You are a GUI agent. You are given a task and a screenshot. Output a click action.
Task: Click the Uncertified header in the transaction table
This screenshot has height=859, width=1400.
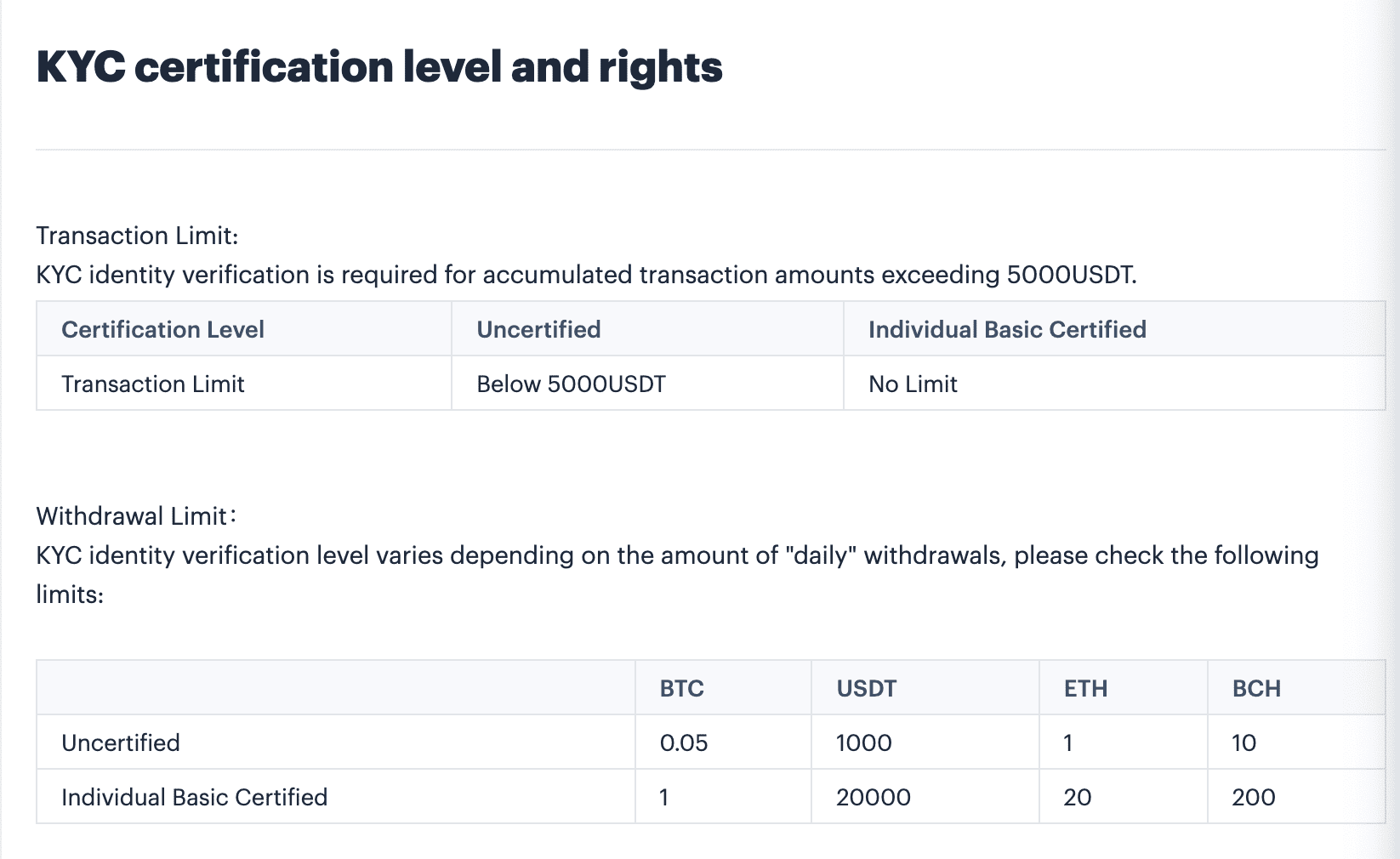(538, 329)
